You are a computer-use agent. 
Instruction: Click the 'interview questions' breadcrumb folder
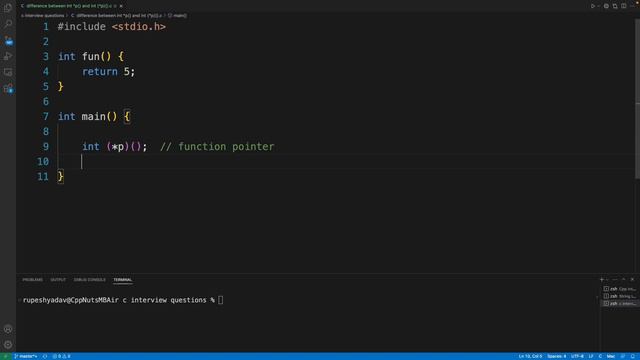pos(44,16)
